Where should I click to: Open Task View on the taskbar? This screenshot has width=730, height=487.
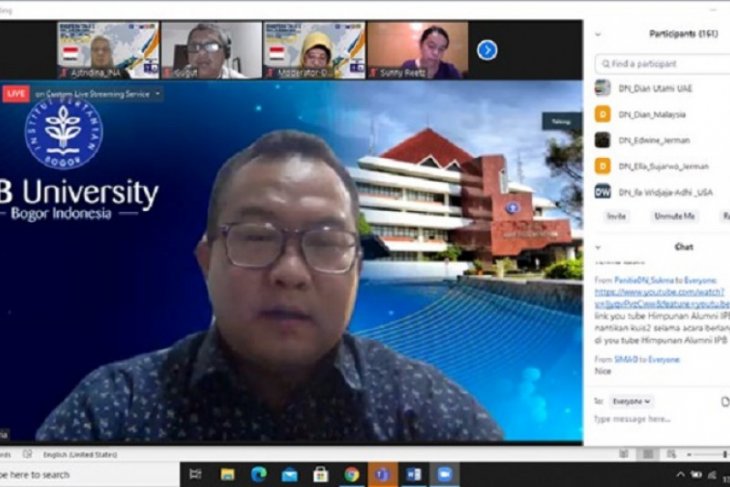pos(195,474)
